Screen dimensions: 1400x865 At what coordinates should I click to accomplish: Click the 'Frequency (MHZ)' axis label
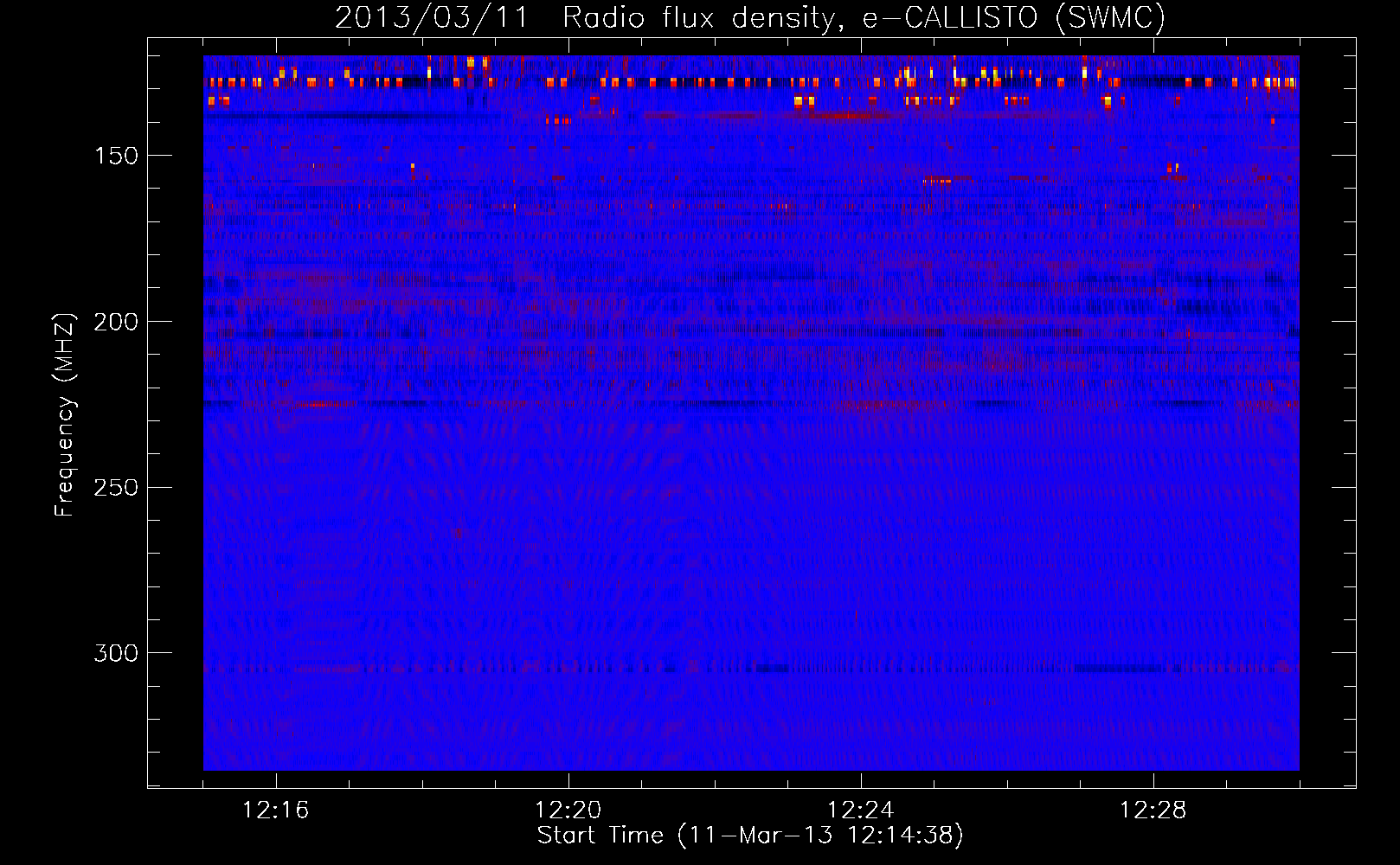(x=65, y=415)
